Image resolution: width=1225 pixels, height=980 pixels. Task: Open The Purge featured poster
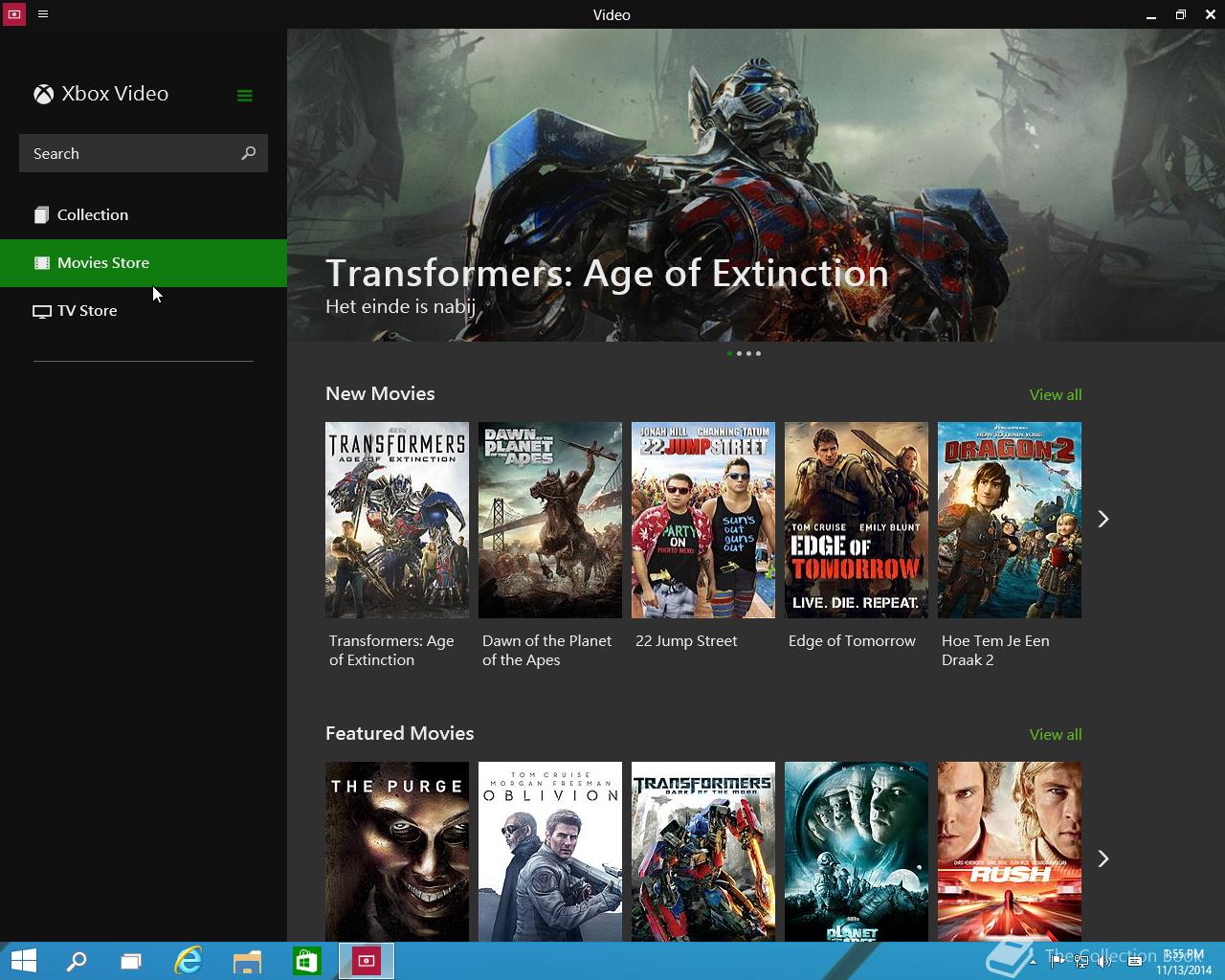click(x=397, y=852)
